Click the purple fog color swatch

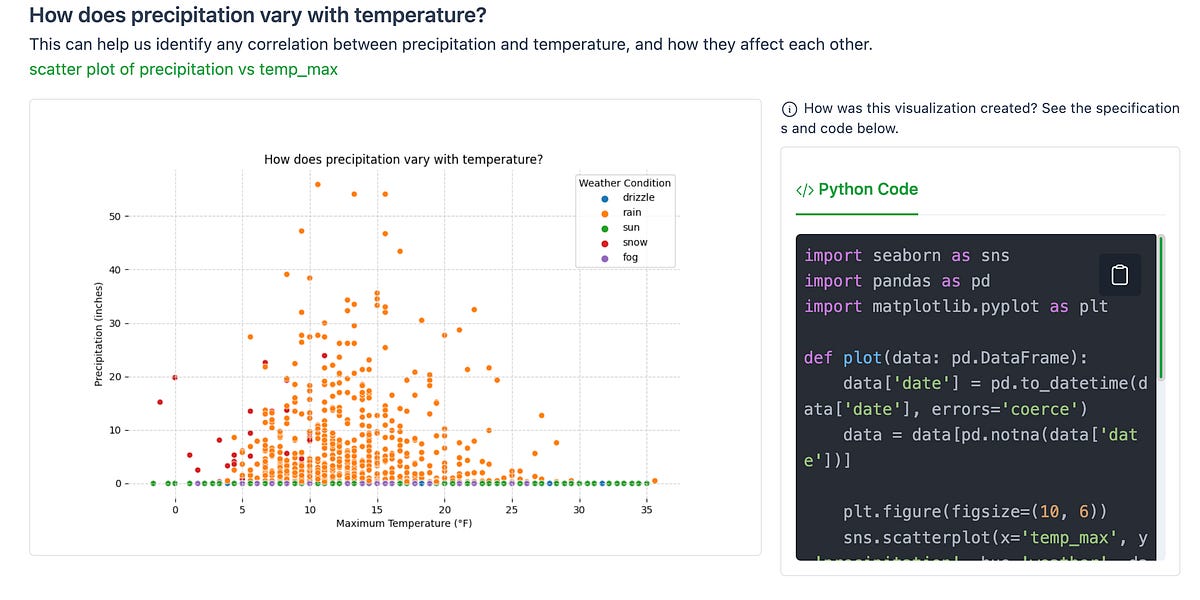(x=604, y=257)
